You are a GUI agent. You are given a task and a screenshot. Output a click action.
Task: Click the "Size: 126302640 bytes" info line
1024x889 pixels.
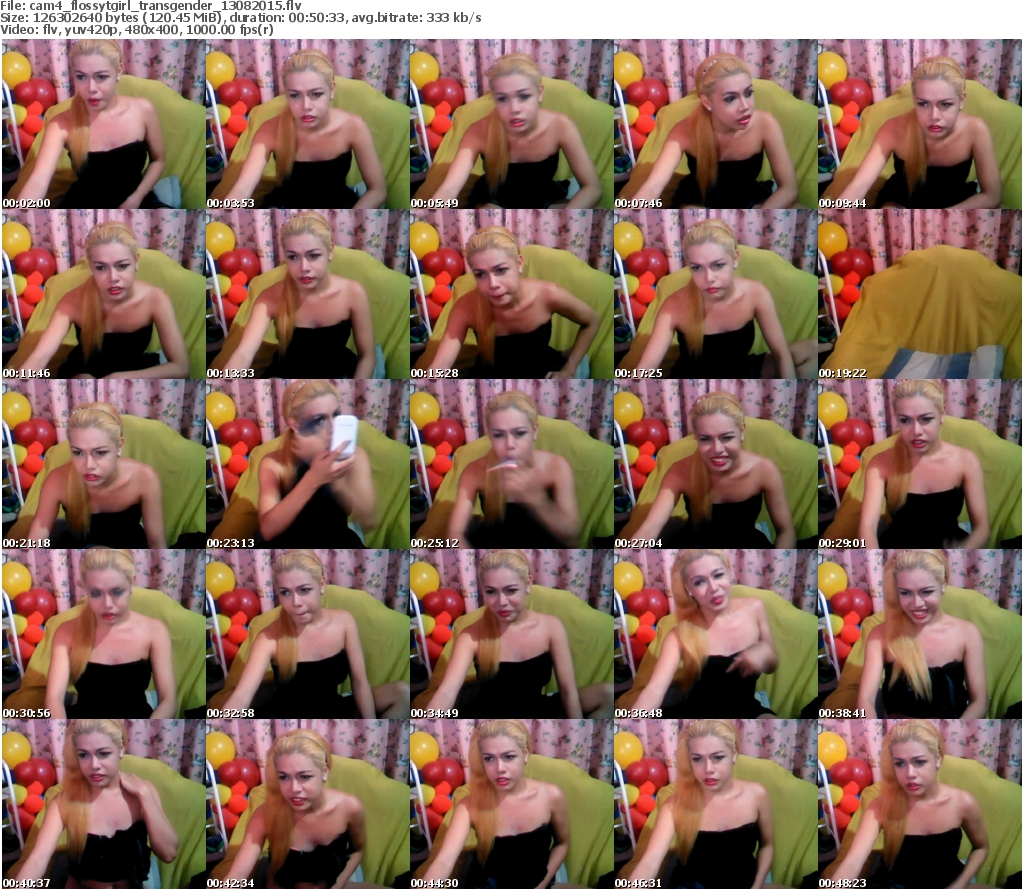241,18
